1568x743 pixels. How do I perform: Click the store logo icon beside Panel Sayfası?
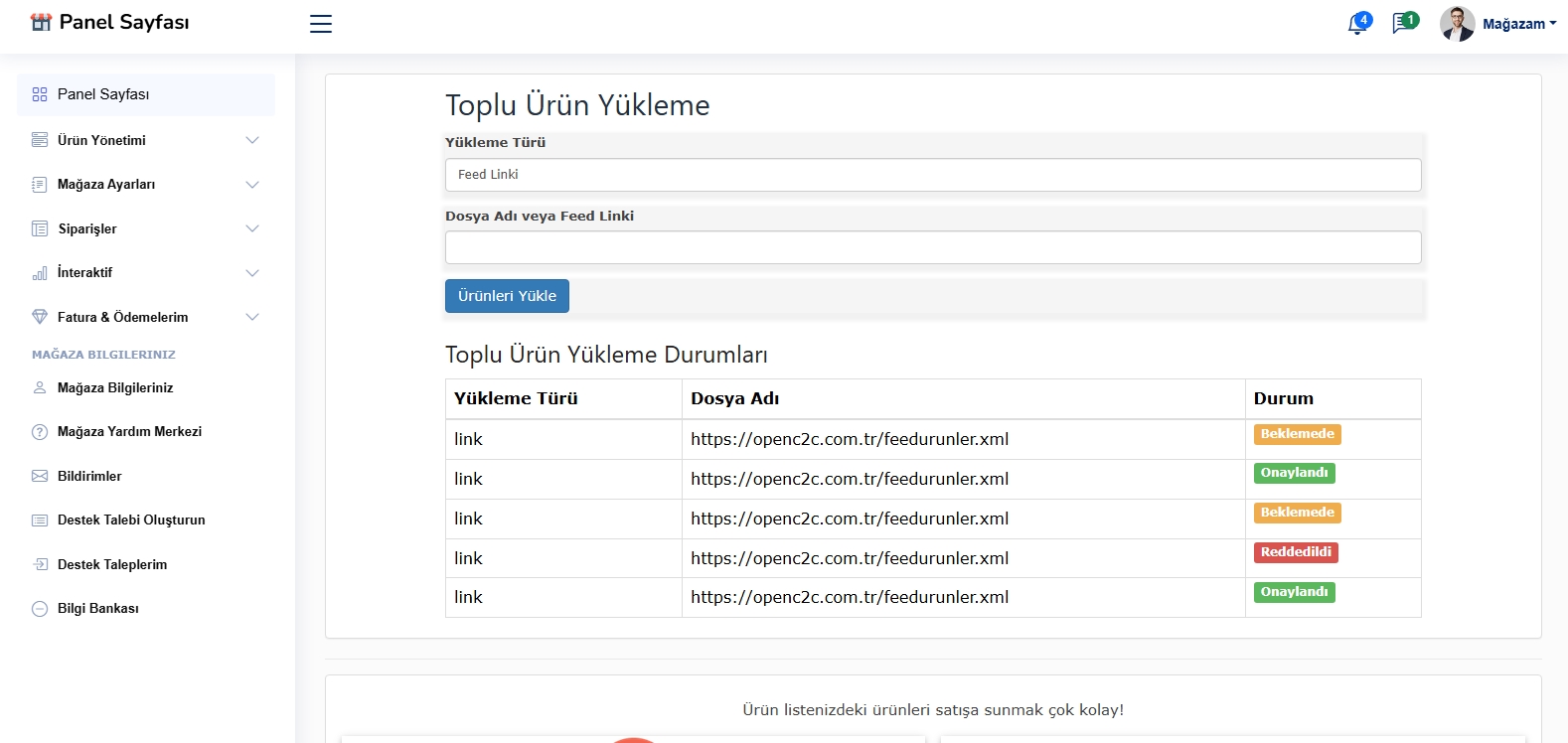pos(41,22)
